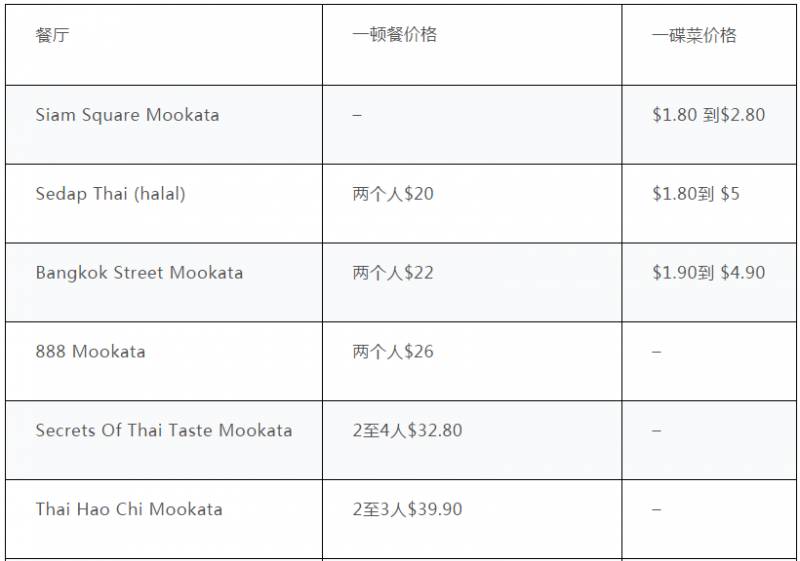Click the $1.90到 $4.90 dish price
Screen dimensions: 800x561
708,273
